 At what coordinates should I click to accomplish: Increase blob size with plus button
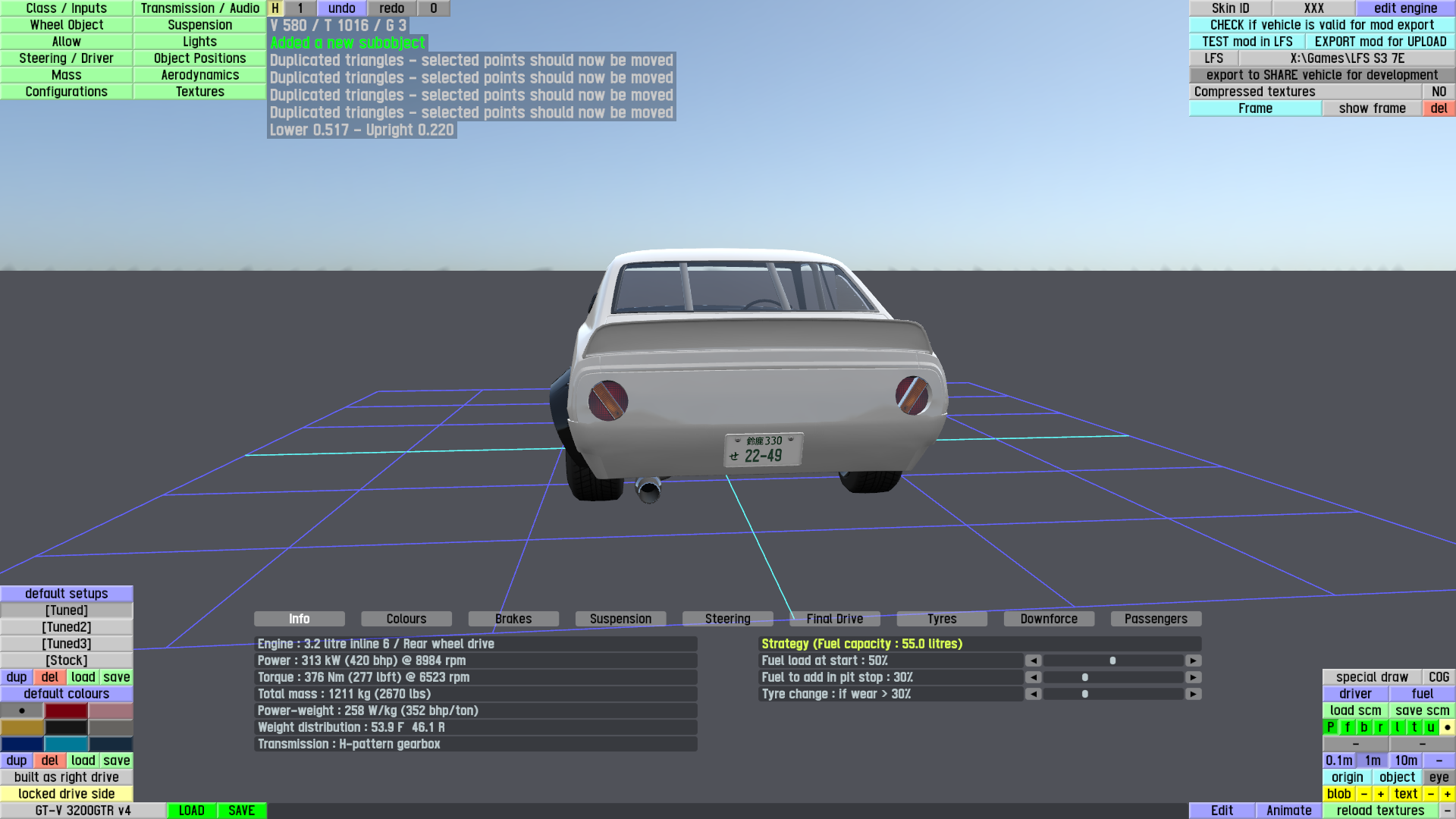1381,794
